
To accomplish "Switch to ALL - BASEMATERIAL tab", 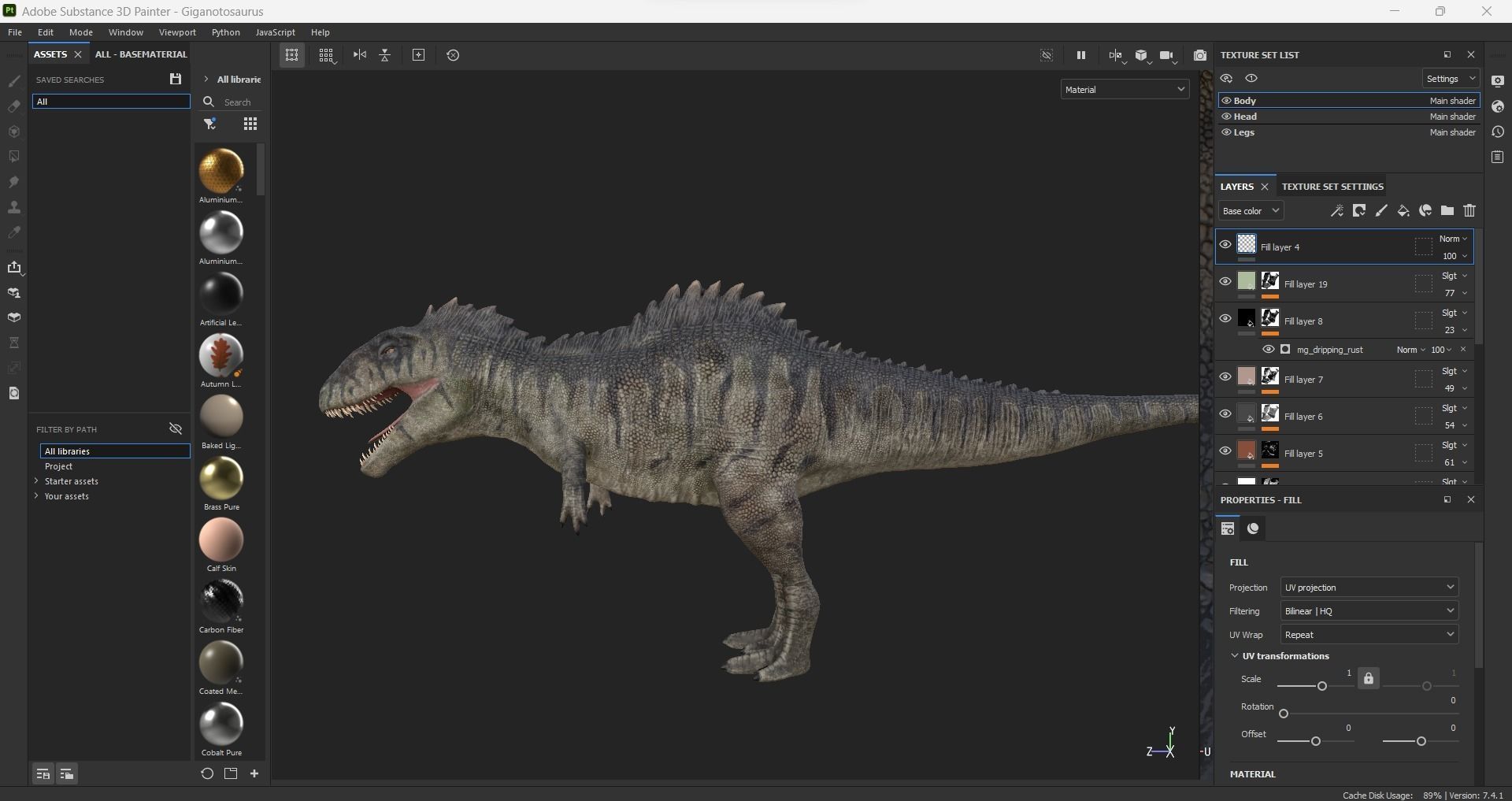I will (x=141, y=54).
